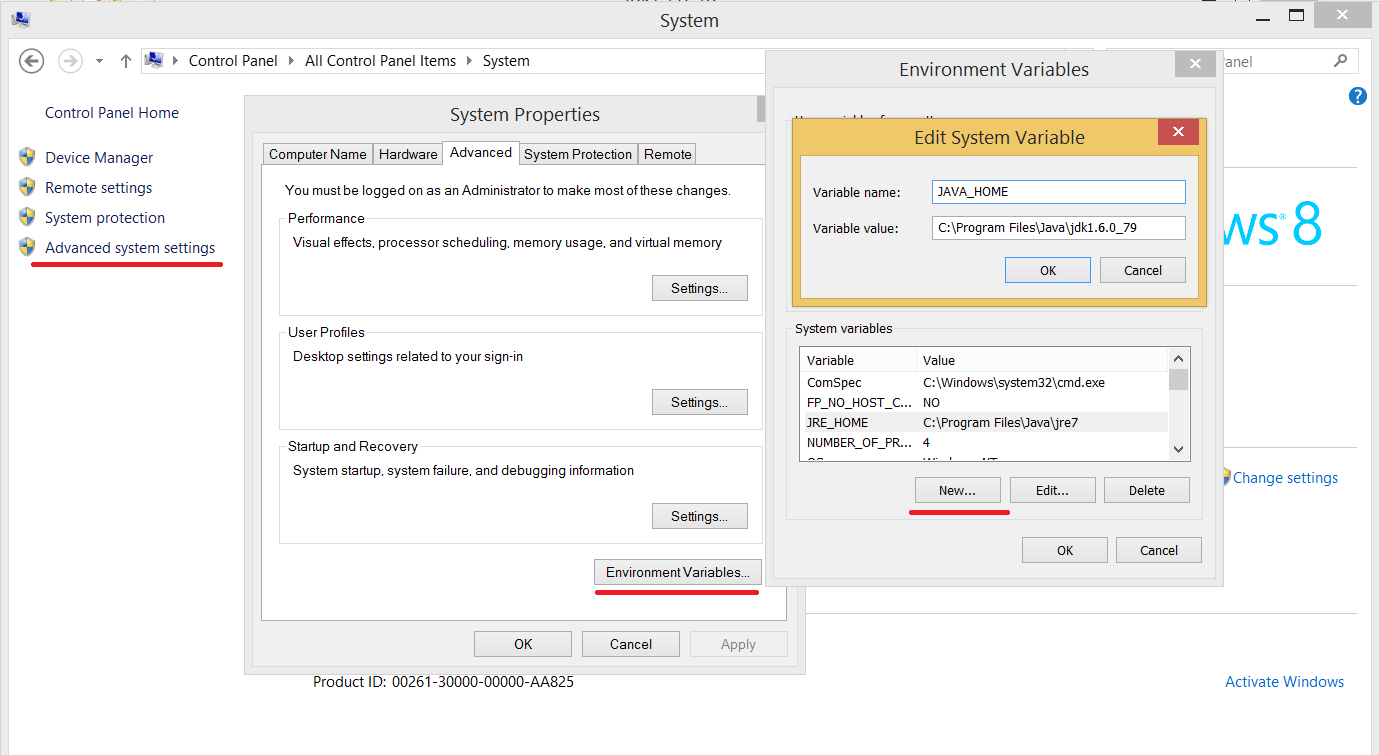Click the Device Manager shield icon
Image resolution: width=1380 pixels, height=755 pixels.
coord(27,157)
